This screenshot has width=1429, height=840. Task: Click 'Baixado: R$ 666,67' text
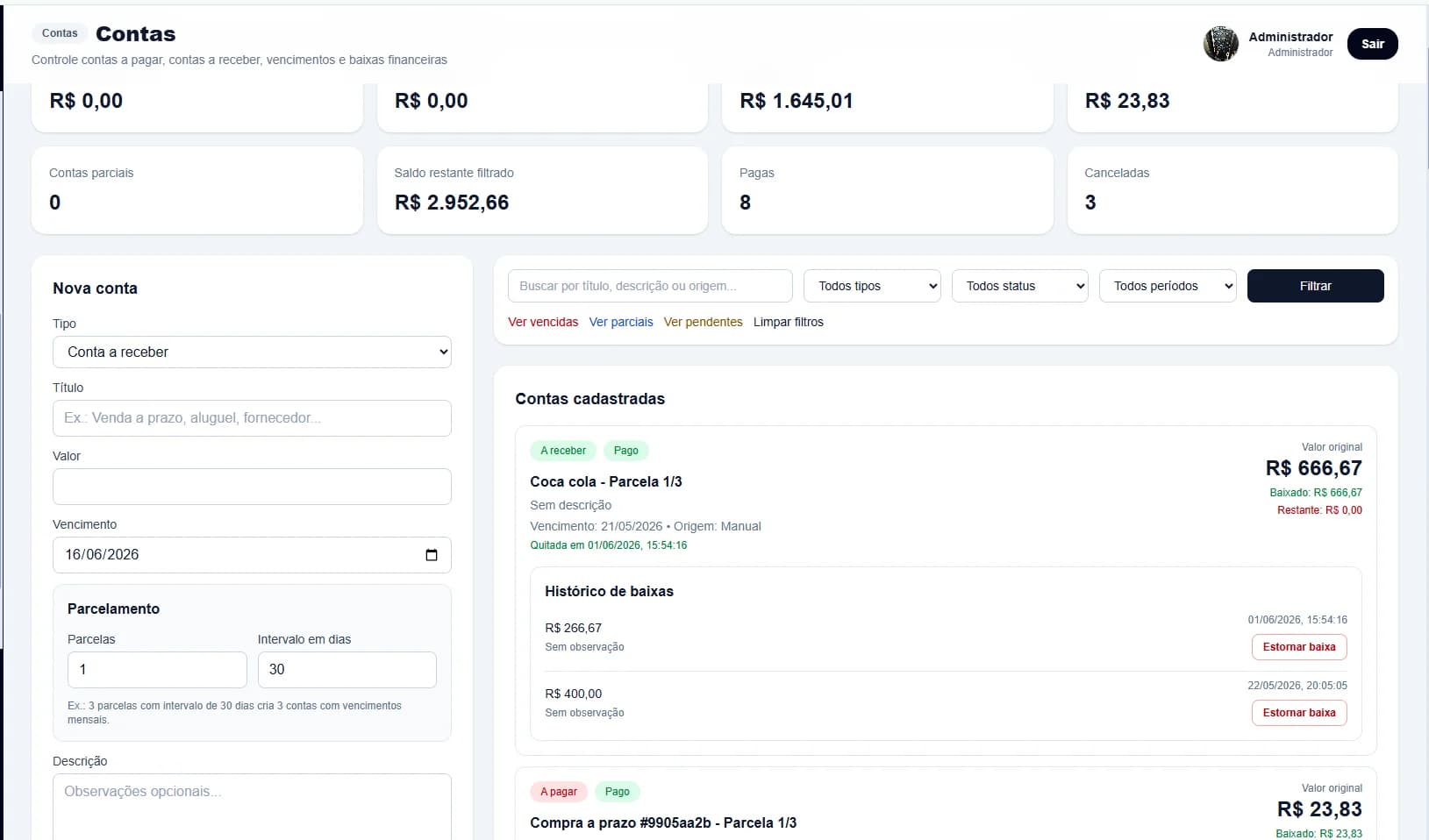click(x=1316, y=493)
